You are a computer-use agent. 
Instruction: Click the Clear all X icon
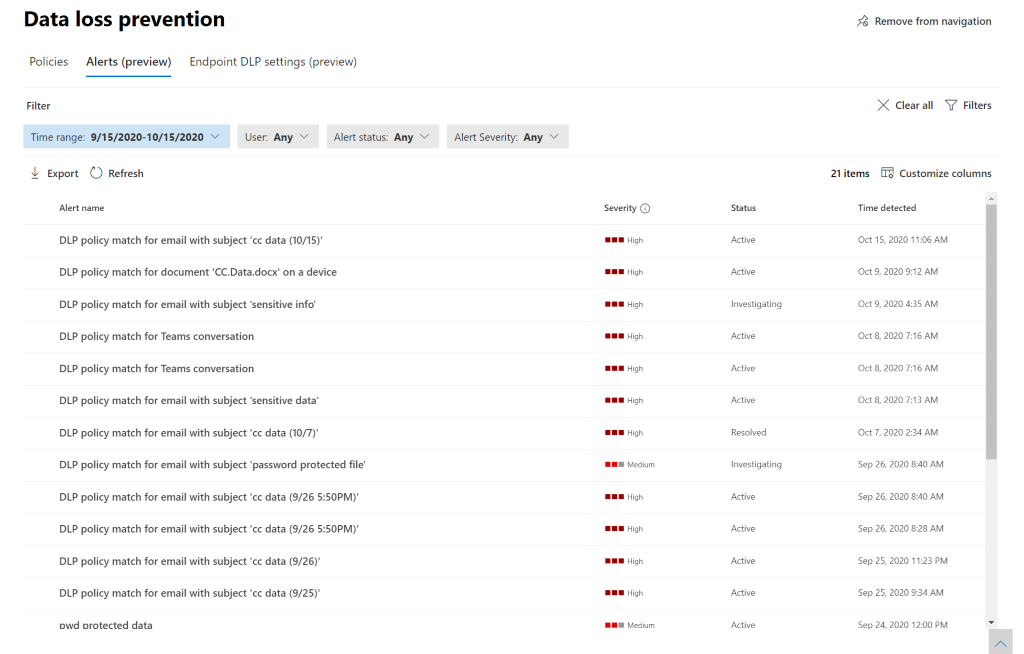pos(884,105)
